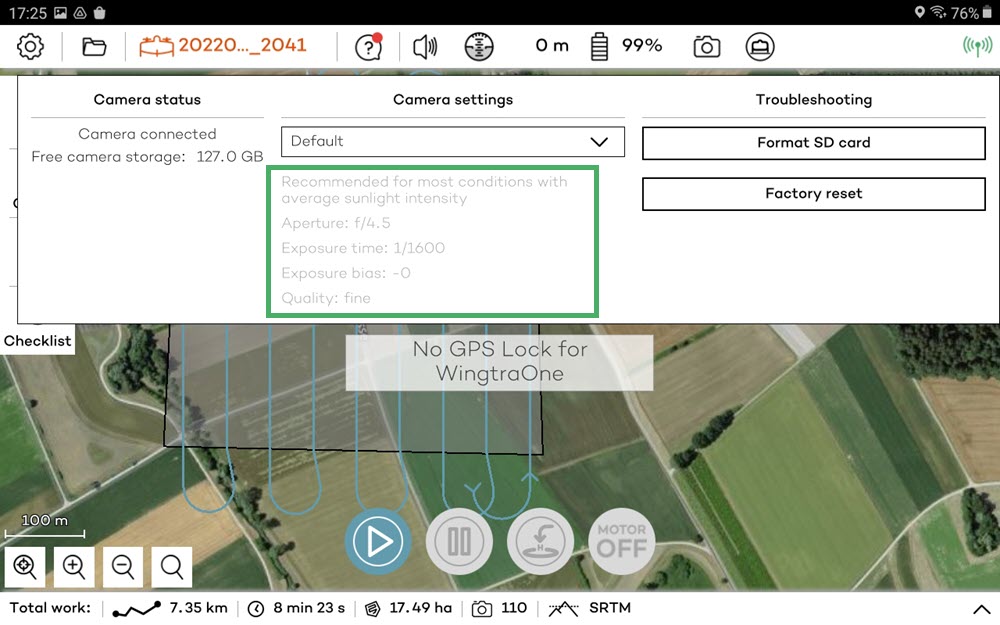Zoom in on the map
1000x625 pixels.
74,567
